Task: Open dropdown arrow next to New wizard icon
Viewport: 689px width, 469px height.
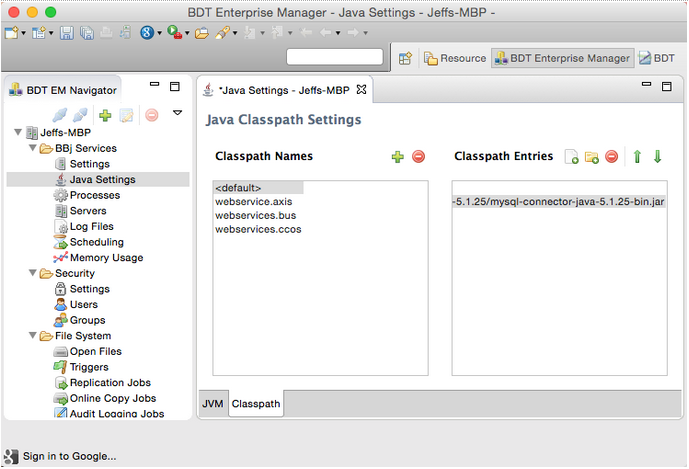Action: (x=23, y=33)
